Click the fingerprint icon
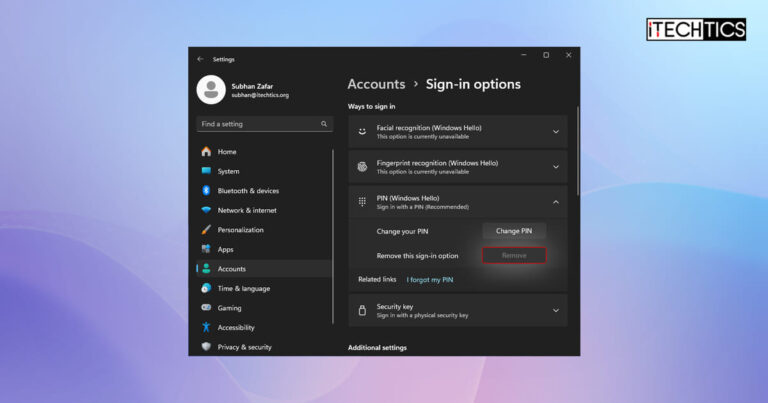 pos(362,166)
